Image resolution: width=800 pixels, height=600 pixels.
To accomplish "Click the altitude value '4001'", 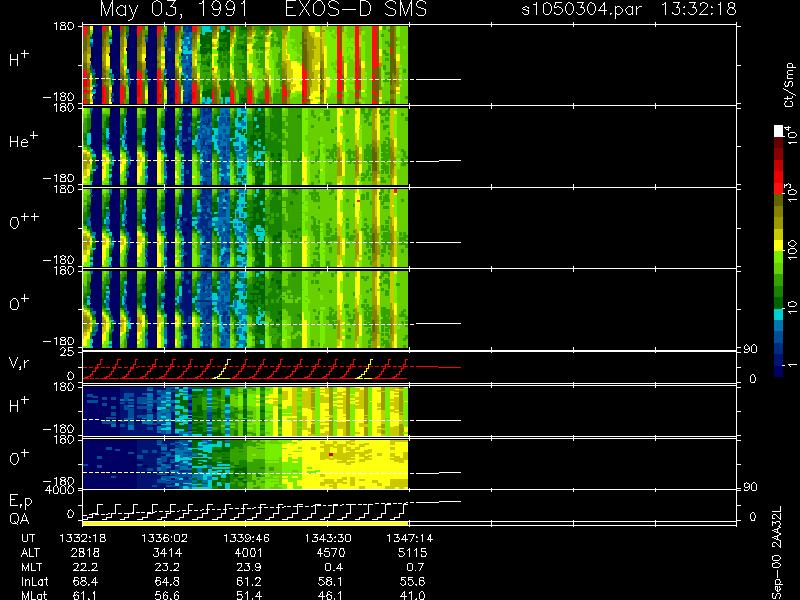I will point(248,553).
